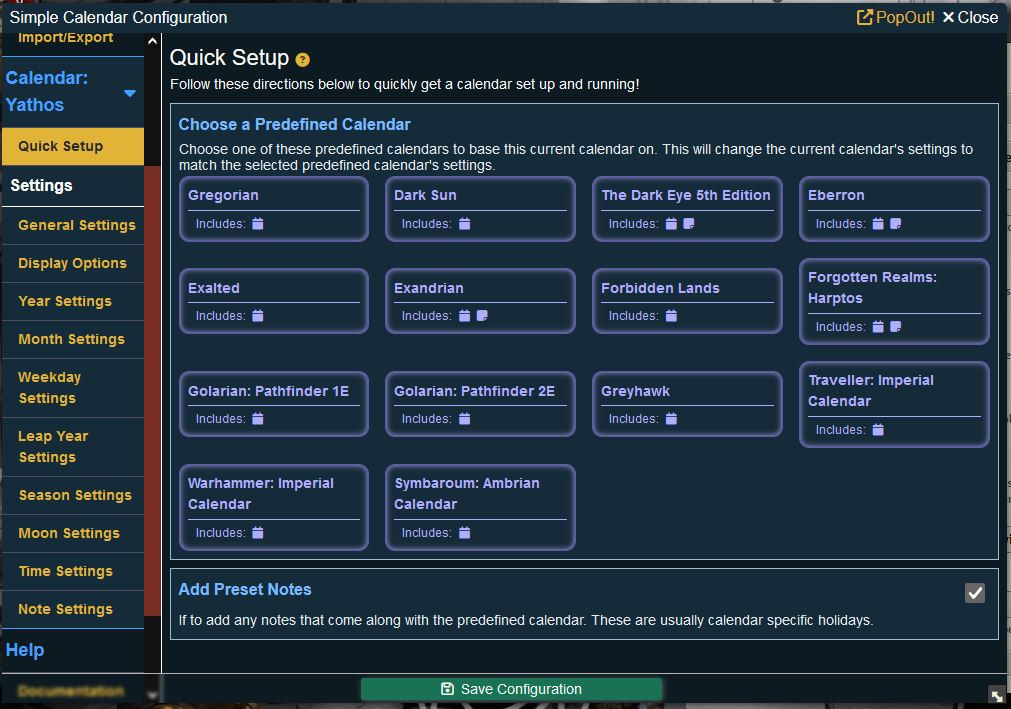Click the PopOut! link in title bar

click(896, 17)
